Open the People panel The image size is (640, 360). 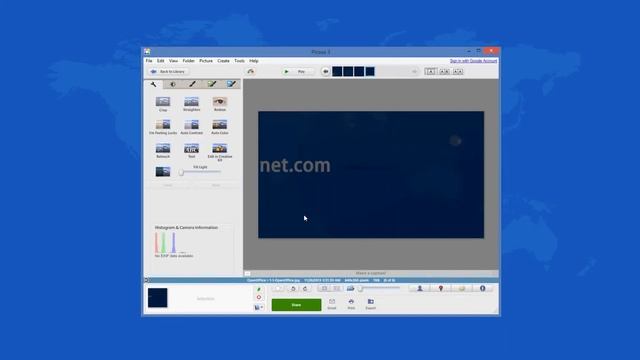pyautogui.click(x=420, y=289)
